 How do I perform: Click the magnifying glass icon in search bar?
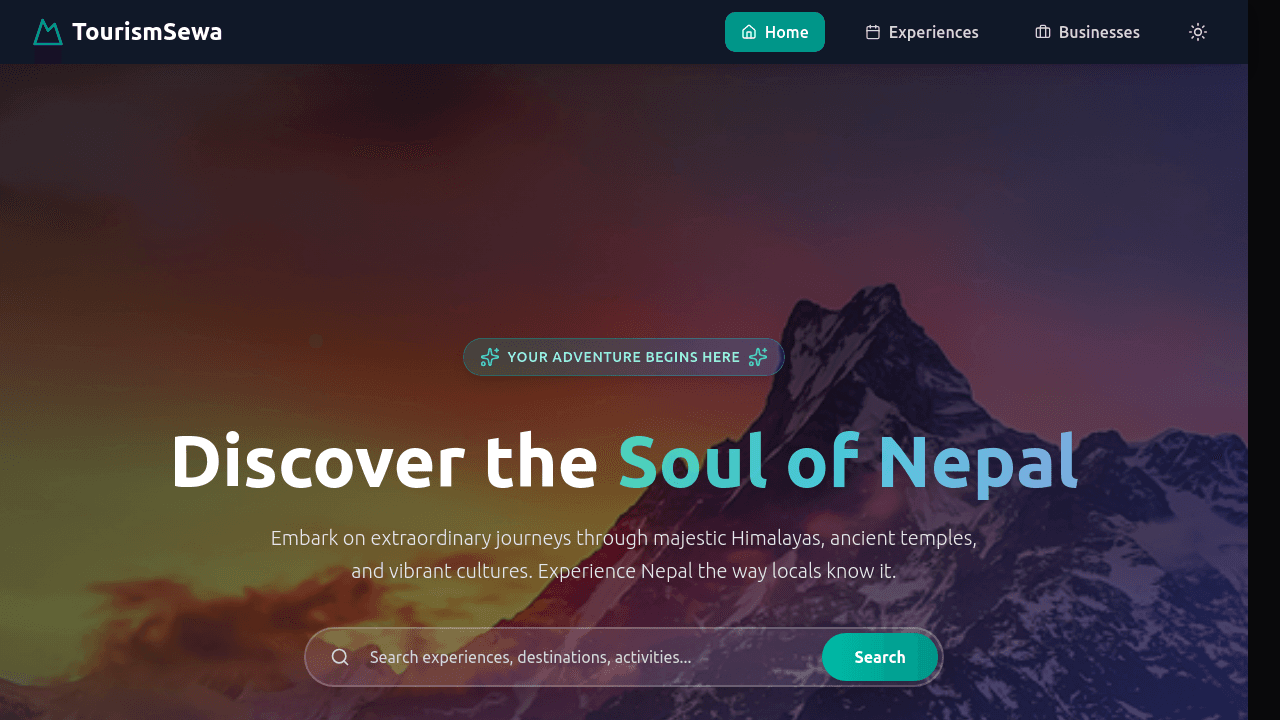click(x=340, y=657)
